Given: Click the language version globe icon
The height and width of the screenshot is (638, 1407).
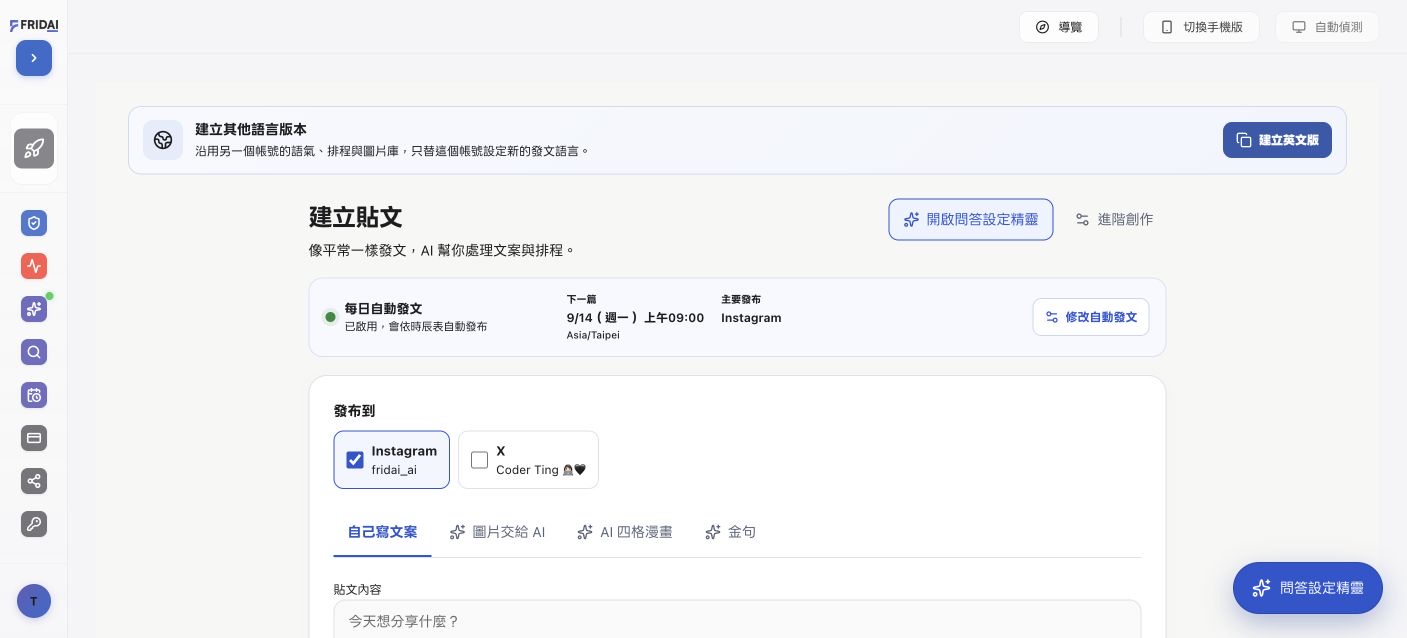Looking at the screenshot, I should [163, 140].
